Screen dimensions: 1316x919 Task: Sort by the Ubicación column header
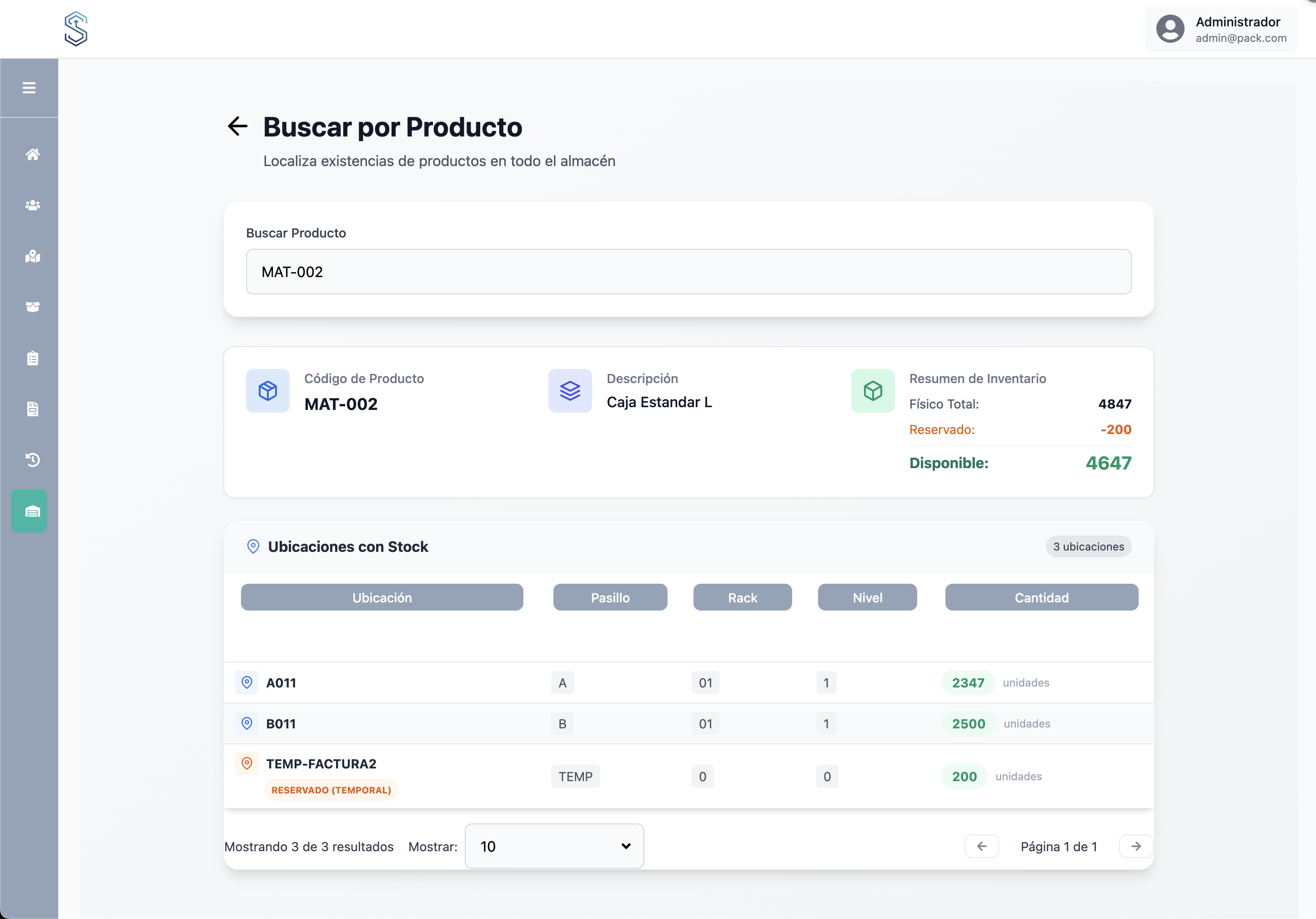tap(382, 597)
